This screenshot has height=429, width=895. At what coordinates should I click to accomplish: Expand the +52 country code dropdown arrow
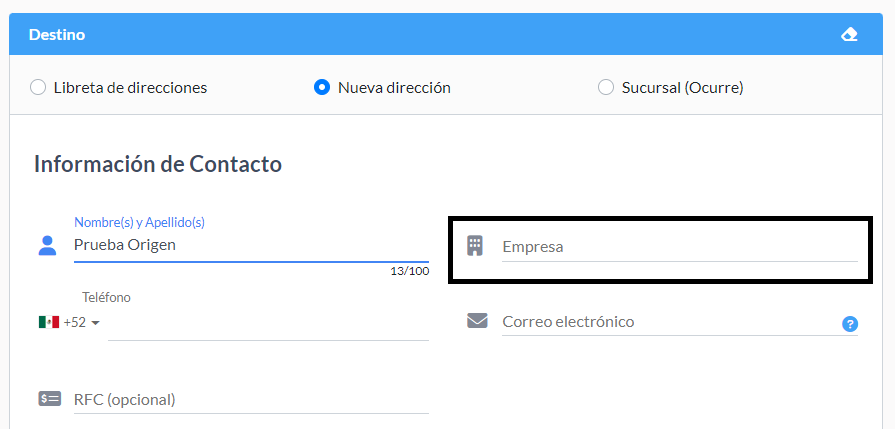95,323
